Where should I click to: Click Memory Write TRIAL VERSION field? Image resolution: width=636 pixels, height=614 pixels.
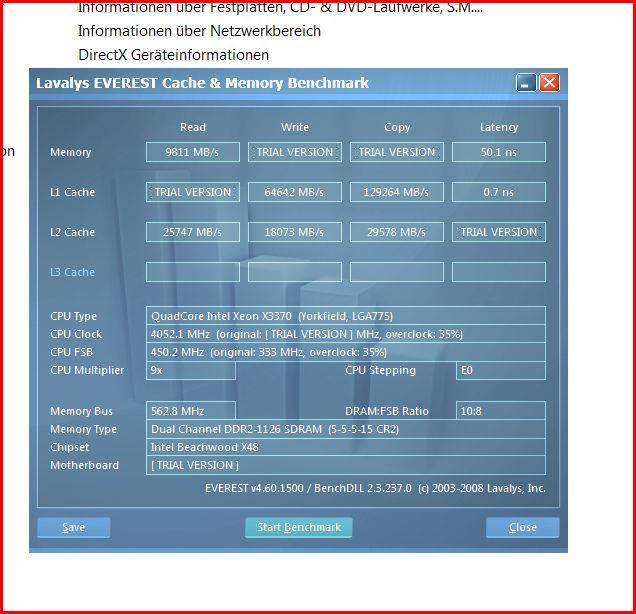pos(295,152)
